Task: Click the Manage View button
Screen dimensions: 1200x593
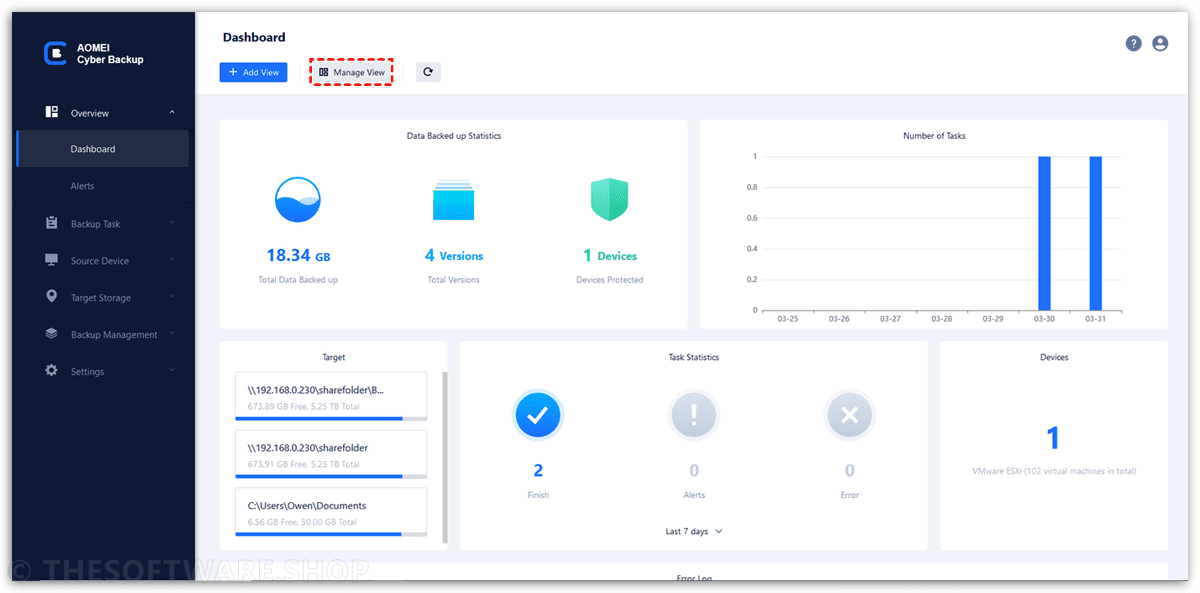Action: point(351,72)
